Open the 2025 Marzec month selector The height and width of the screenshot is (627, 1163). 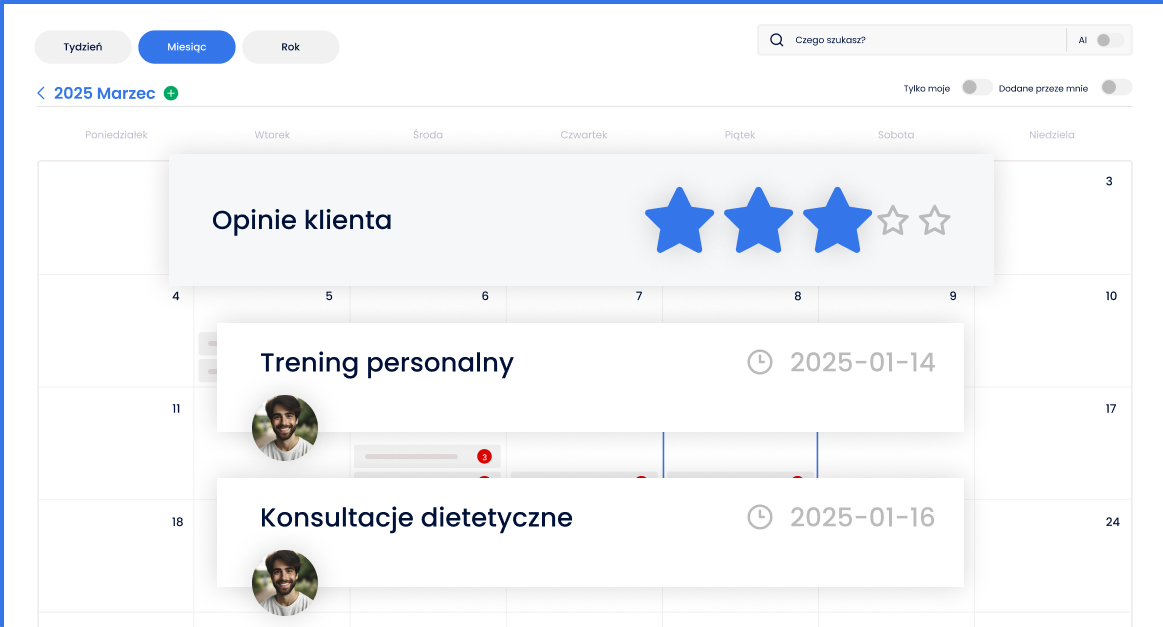click(x=105, y=93)
